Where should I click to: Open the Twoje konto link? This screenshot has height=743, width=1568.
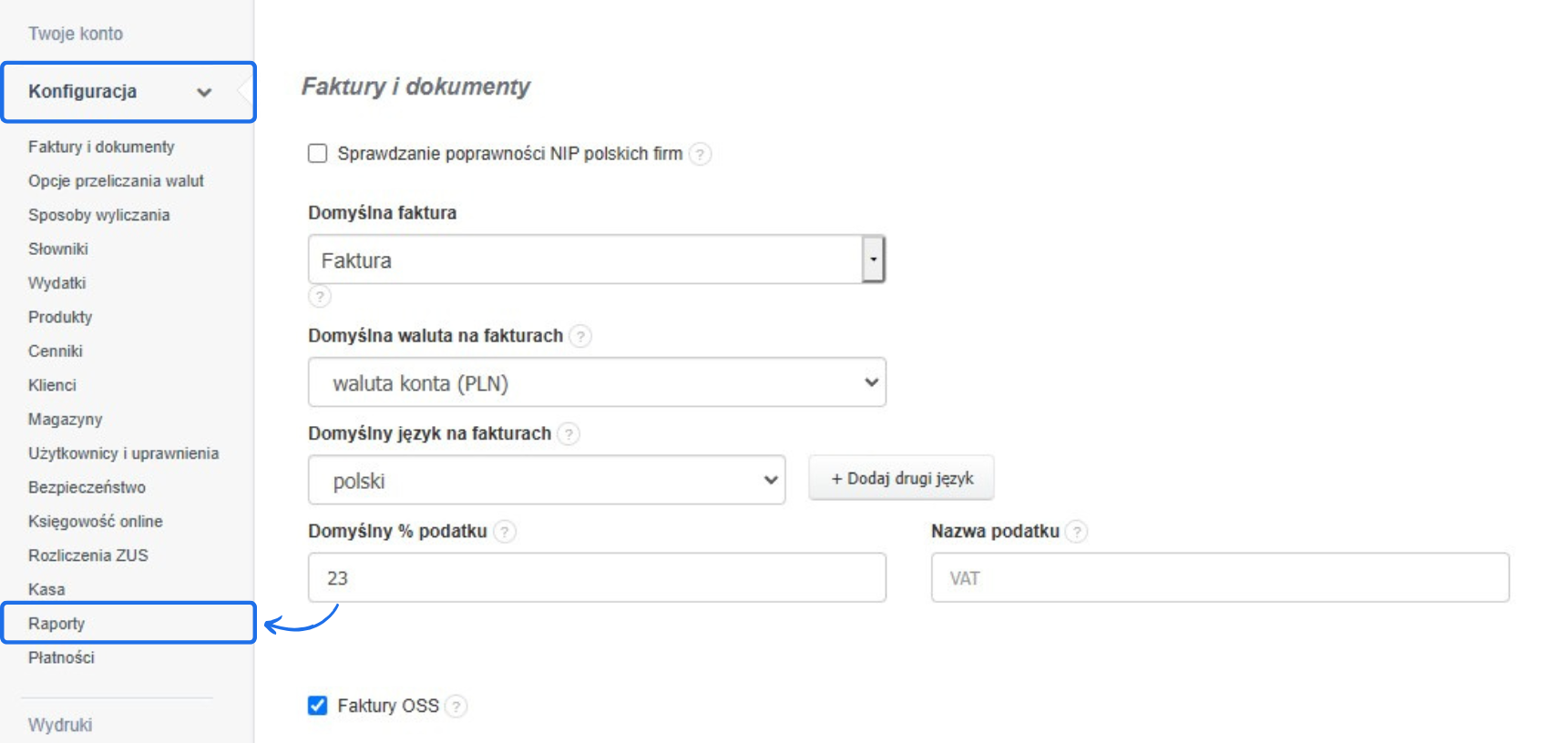[x=76, y=34]
